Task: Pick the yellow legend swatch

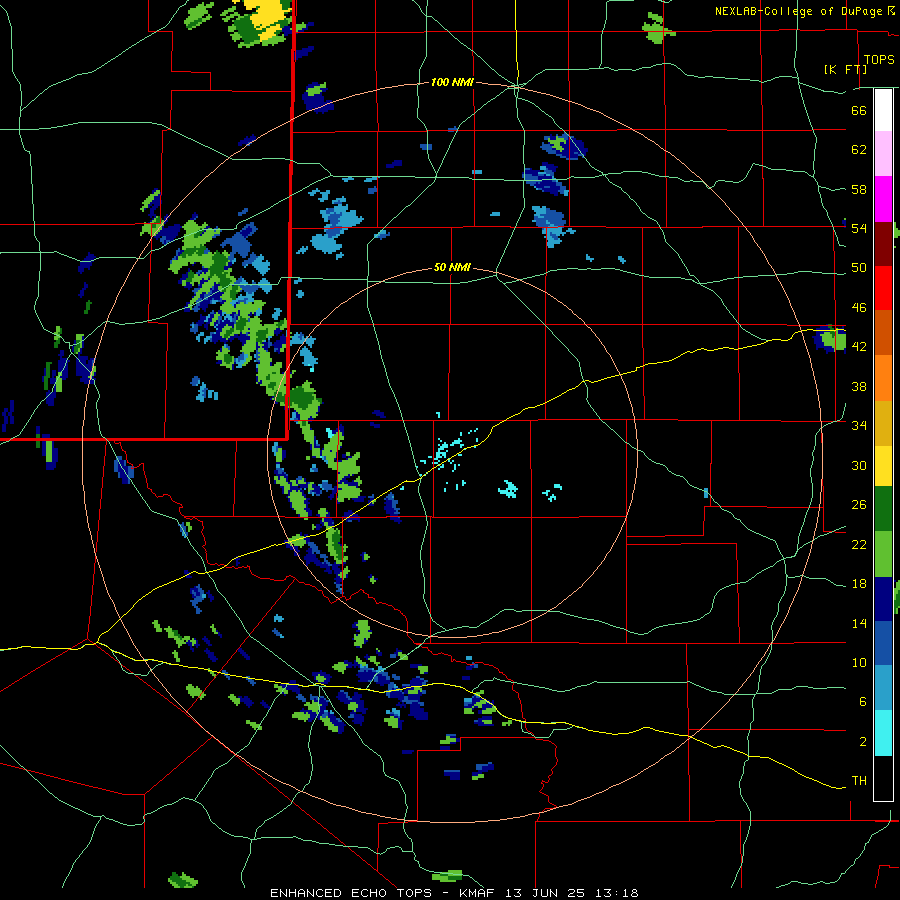Action: (883, 466)
